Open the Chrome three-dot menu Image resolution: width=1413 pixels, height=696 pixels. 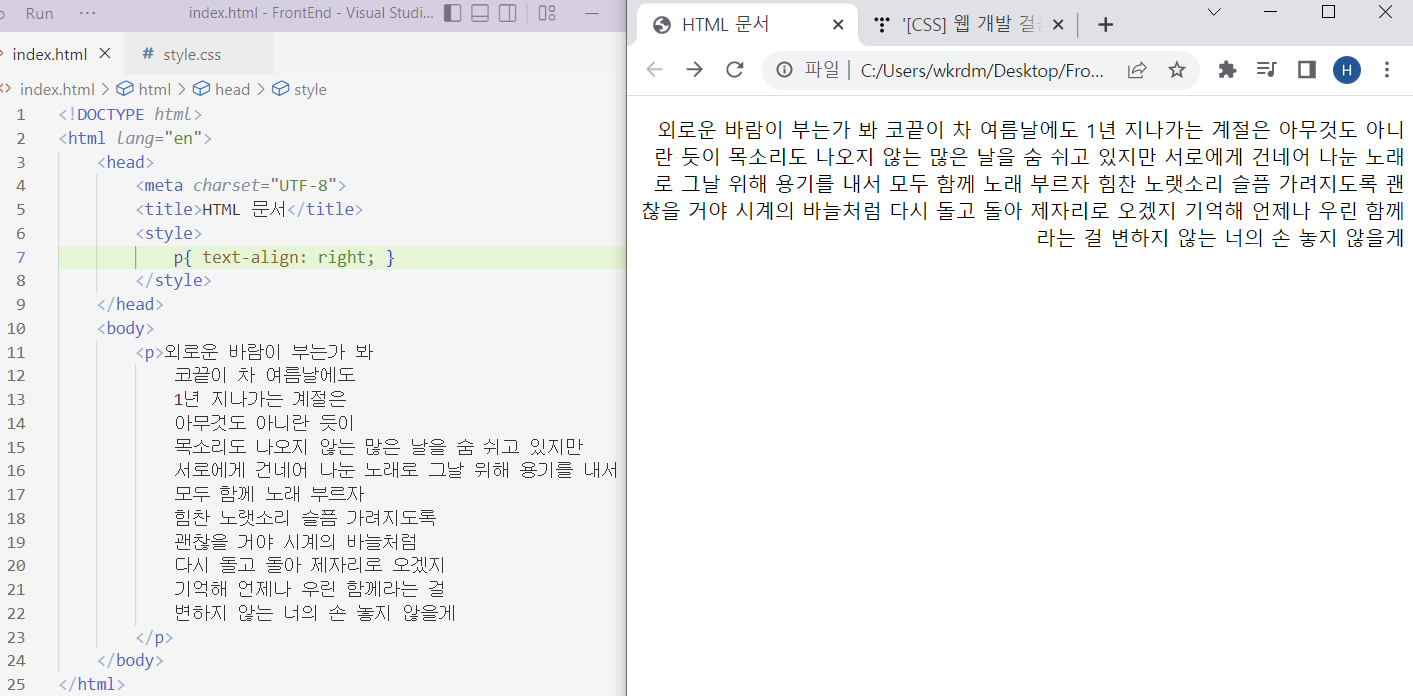[x=1387, y=69]
